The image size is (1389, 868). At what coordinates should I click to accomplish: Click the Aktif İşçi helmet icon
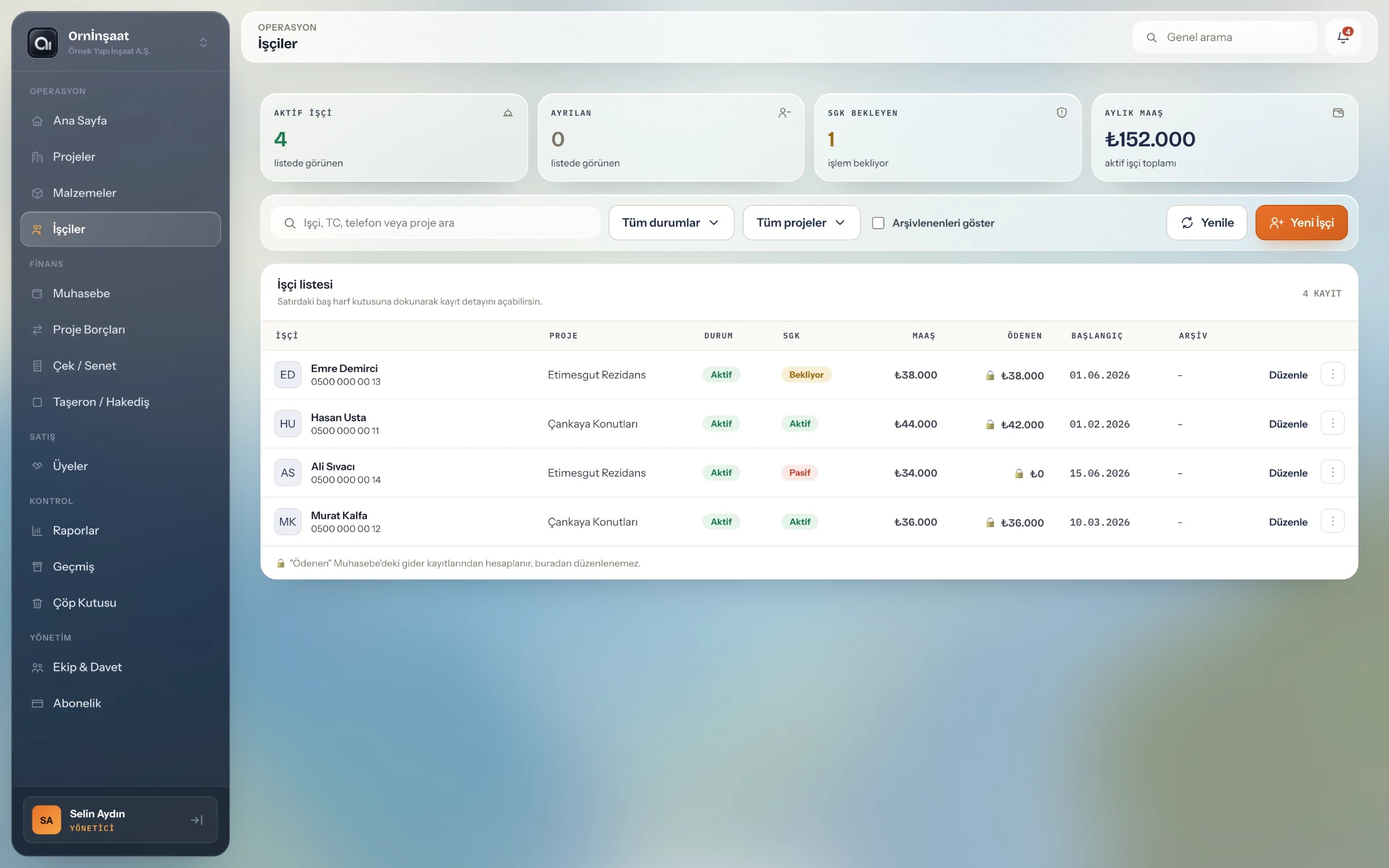coord(508,113)
